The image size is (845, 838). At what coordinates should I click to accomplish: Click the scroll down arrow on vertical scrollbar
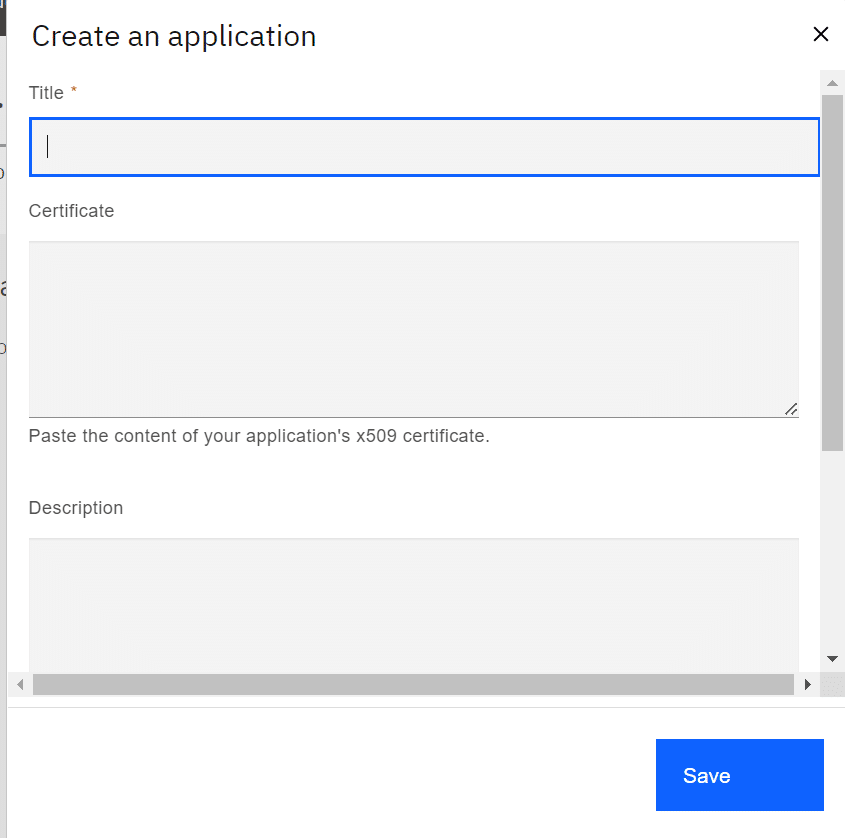(x=832, y=659)
